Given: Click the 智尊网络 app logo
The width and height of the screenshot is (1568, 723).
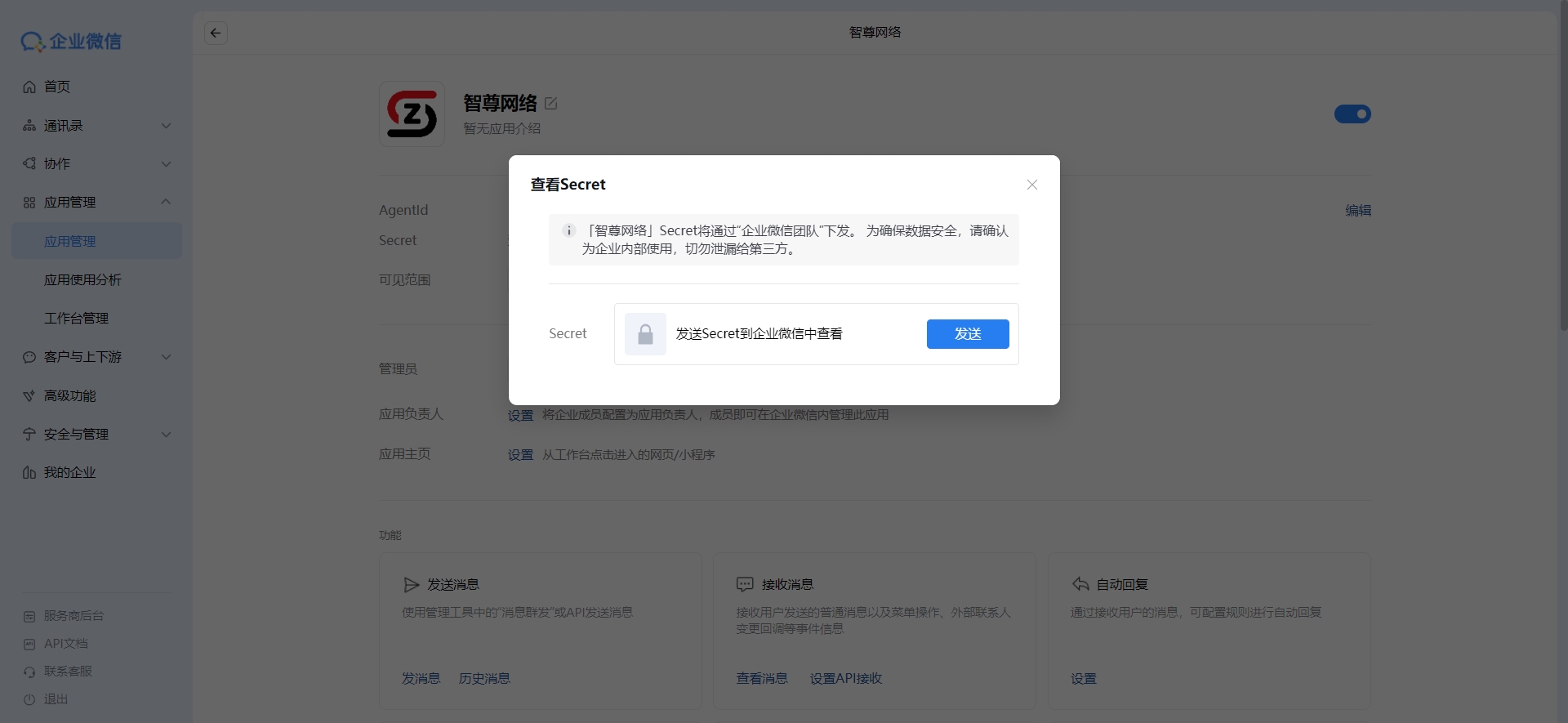Looking at the screenshot, I should pyautogui.click(x=412, y=114).
